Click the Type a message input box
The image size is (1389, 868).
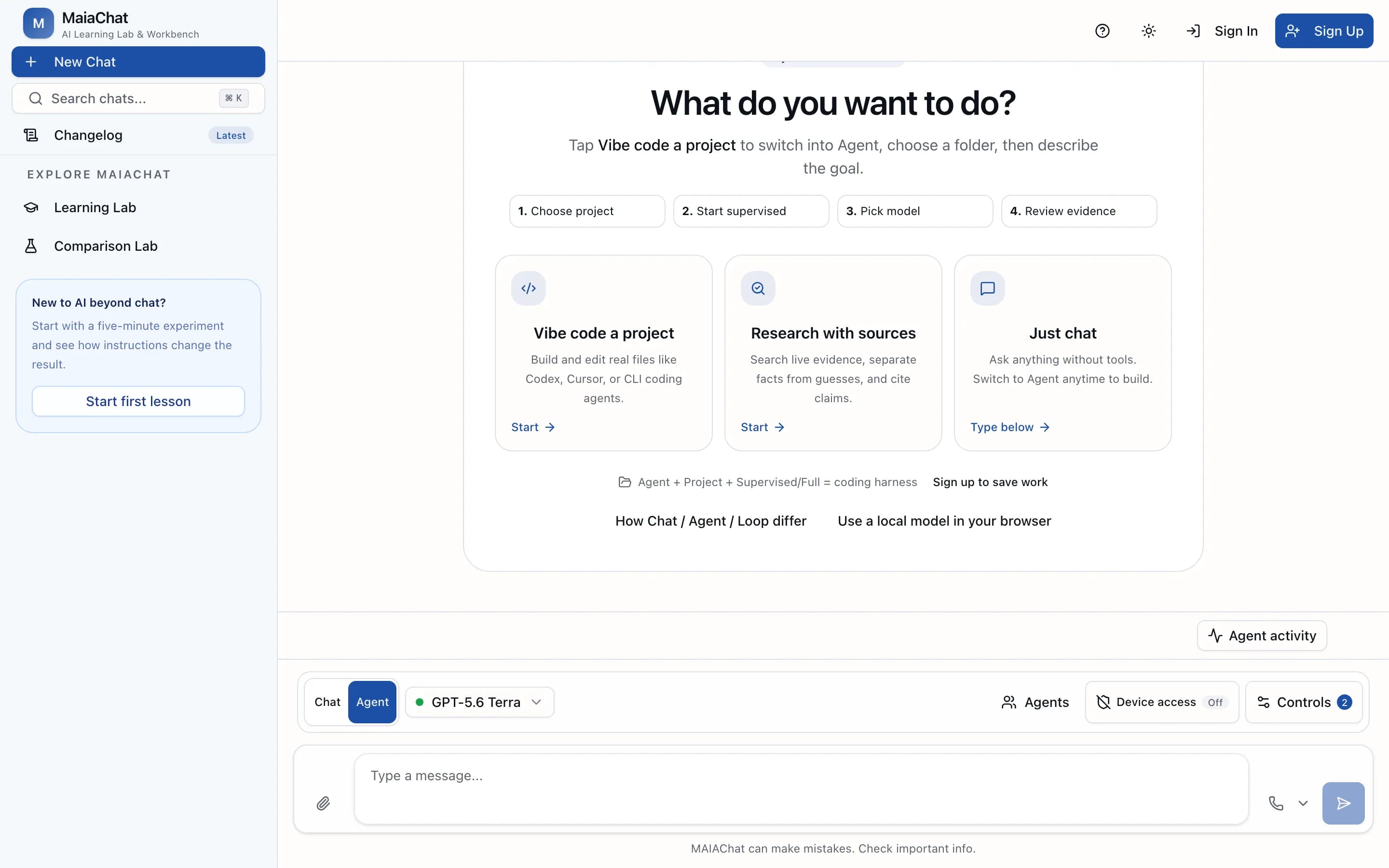[801, 789]
